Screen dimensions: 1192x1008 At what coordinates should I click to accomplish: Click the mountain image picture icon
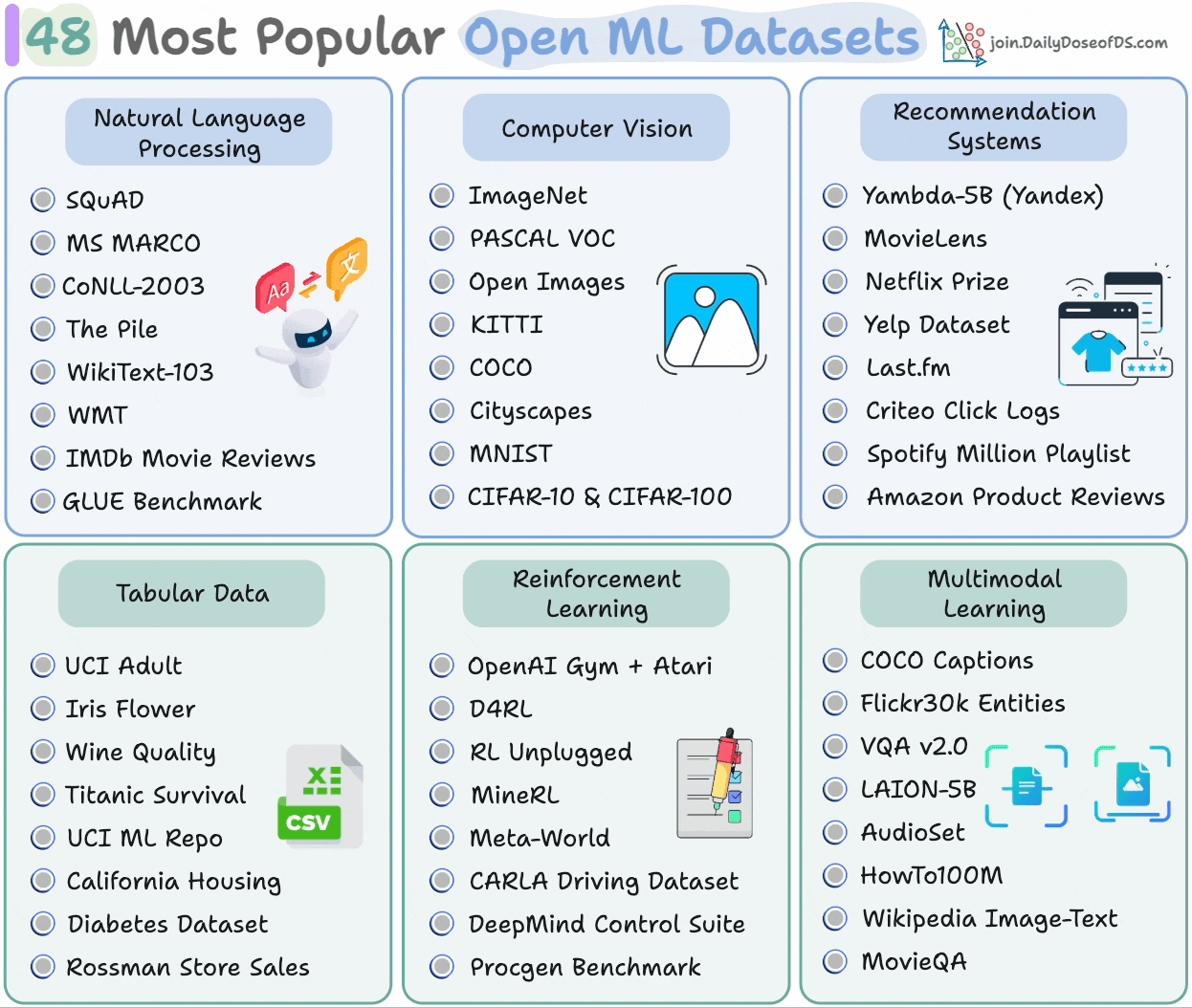click(x=712, y=320)
